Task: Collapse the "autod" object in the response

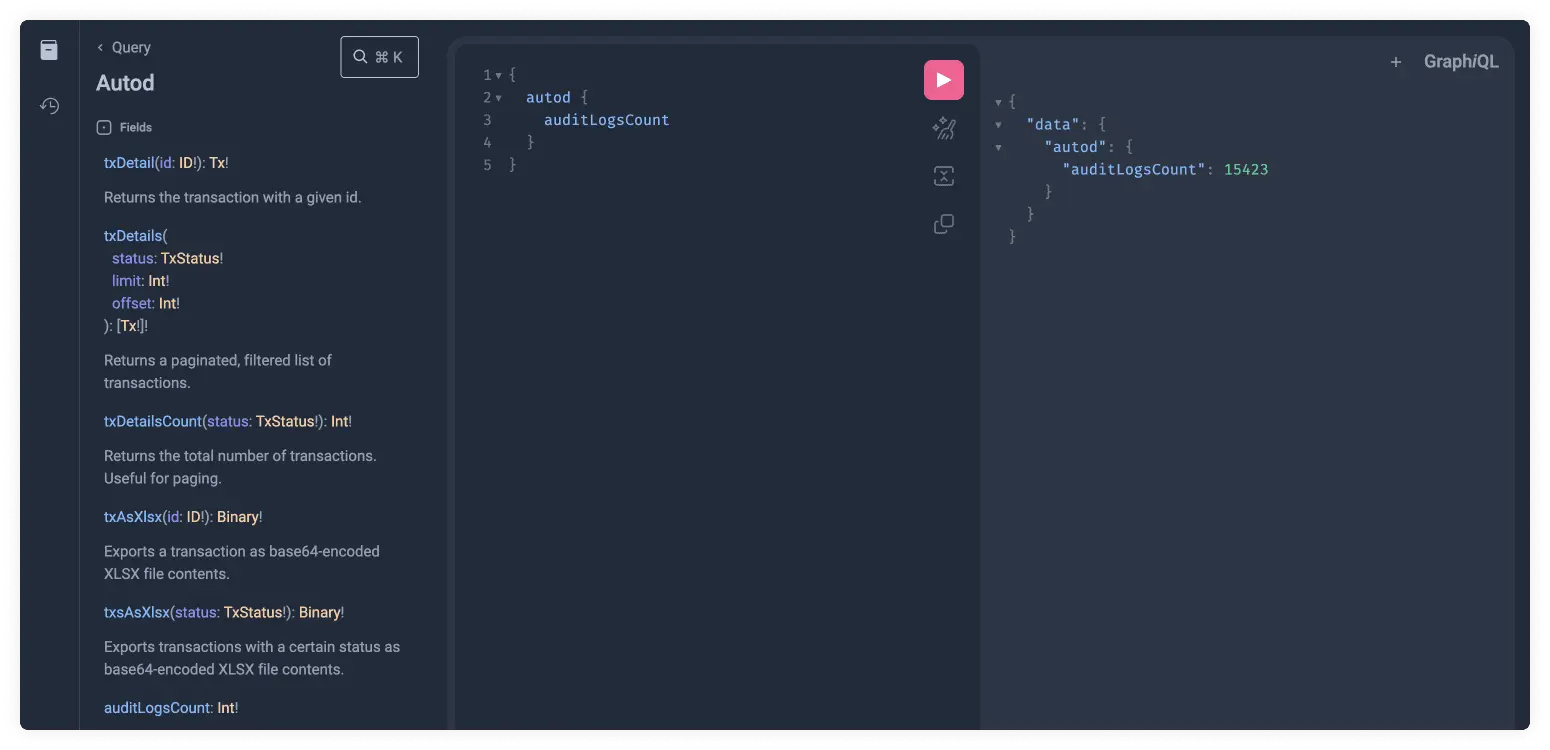Action: (999, 146)
